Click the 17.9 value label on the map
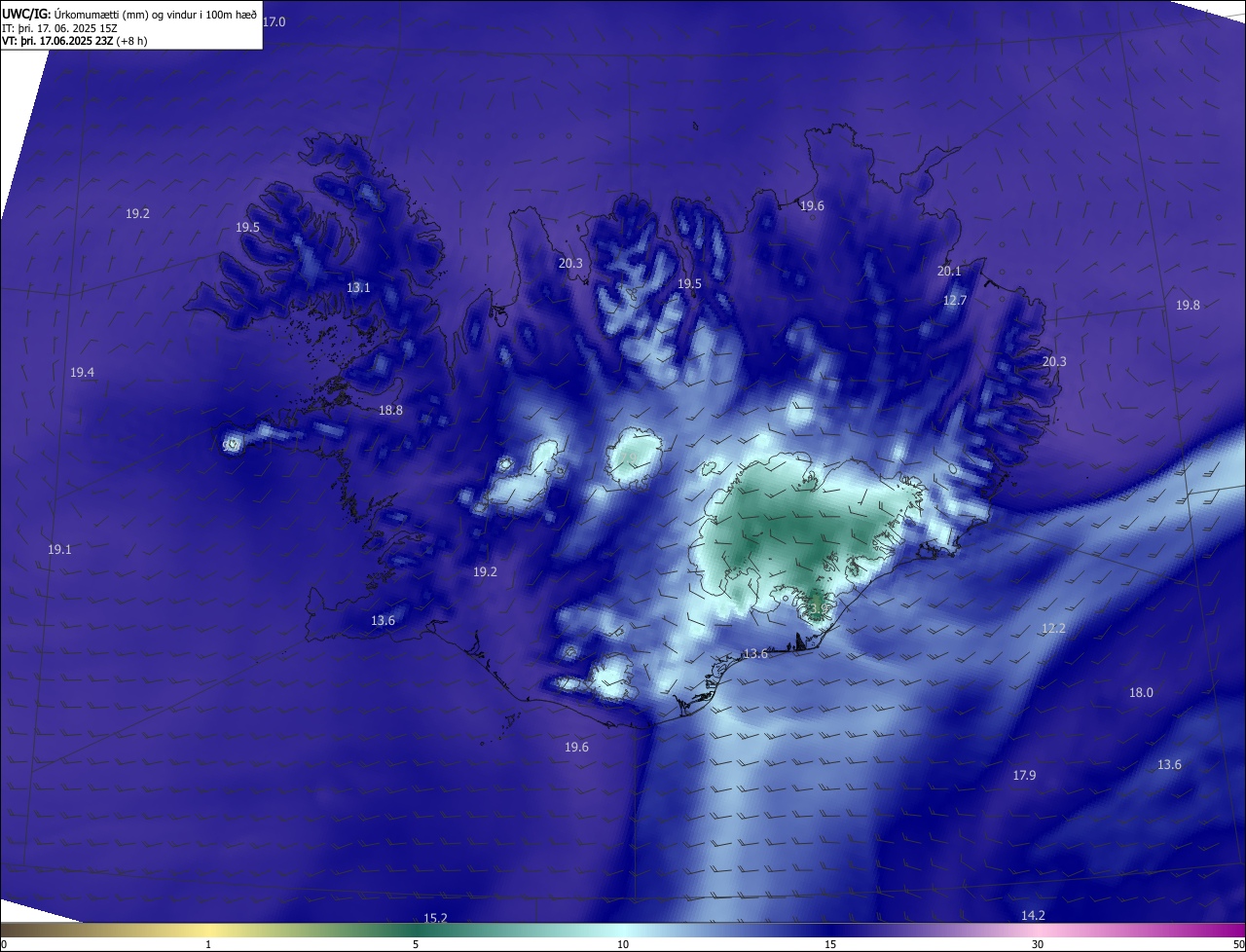Image resolution: width=1246 pixels, height=952 pixels. pyautogui.click(x=1024, y=776)
